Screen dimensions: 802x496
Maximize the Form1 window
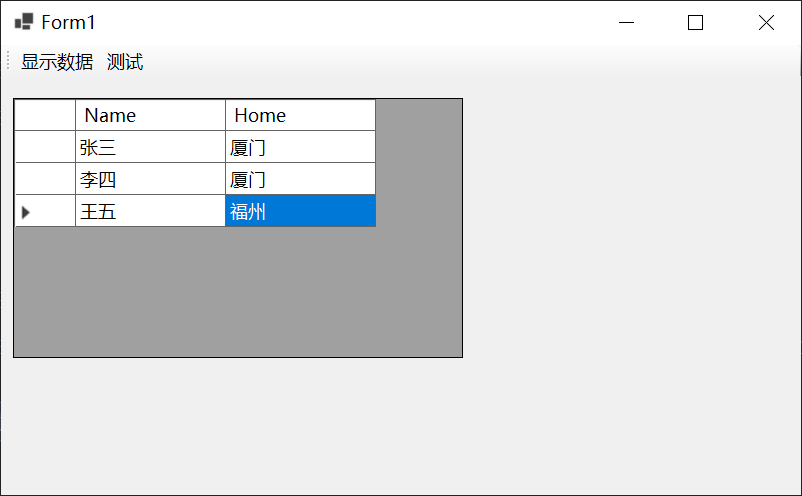(x=696, y=23)
